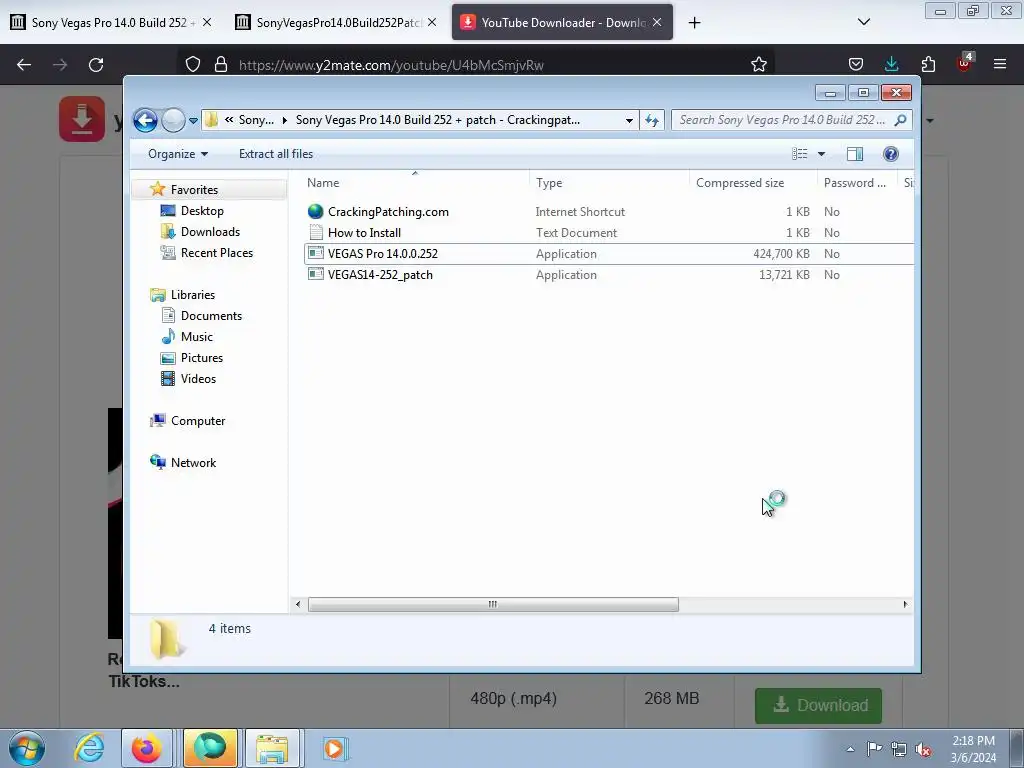Screen dimensions: 1024x768
Task: Click the CrackingPatching.com globe icon
Action: click(x=315, y=212)
